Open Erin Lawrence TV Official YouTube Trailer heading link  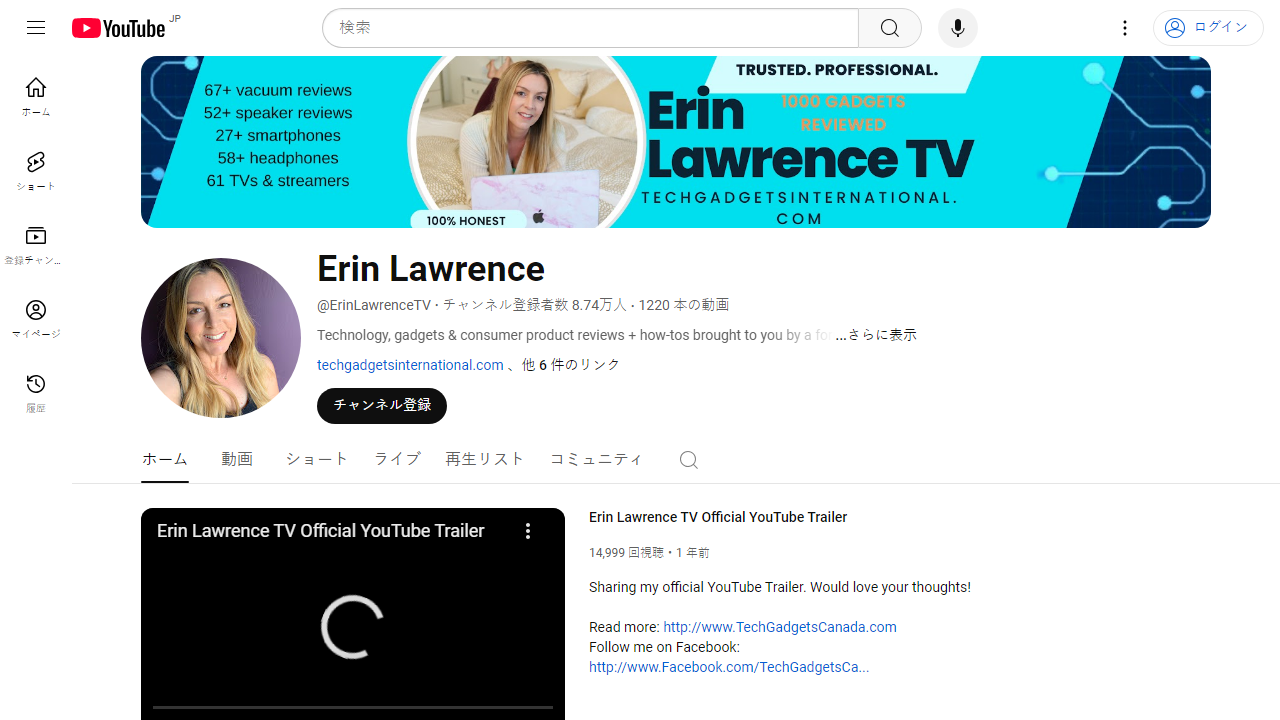click(718, 517)
